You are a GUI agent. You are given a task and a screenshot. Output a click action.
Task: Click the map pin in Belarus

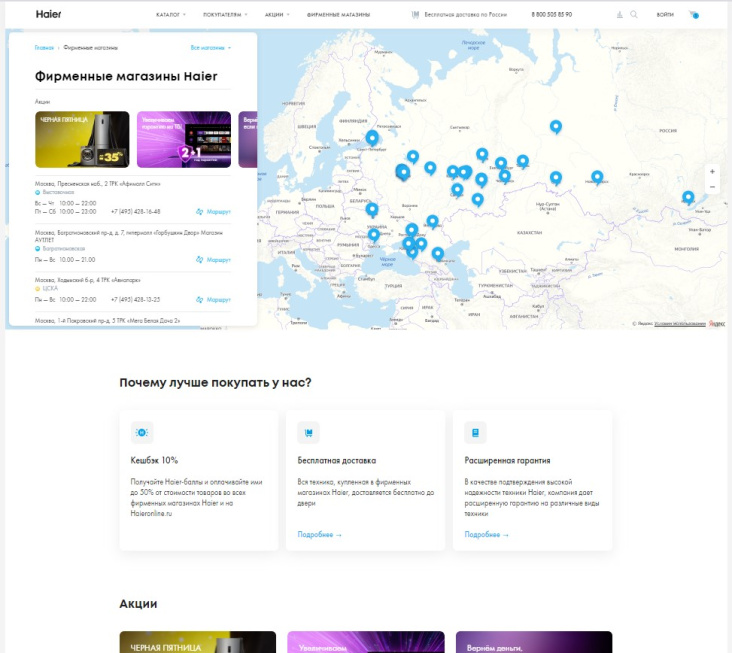[x=372, y=209]
